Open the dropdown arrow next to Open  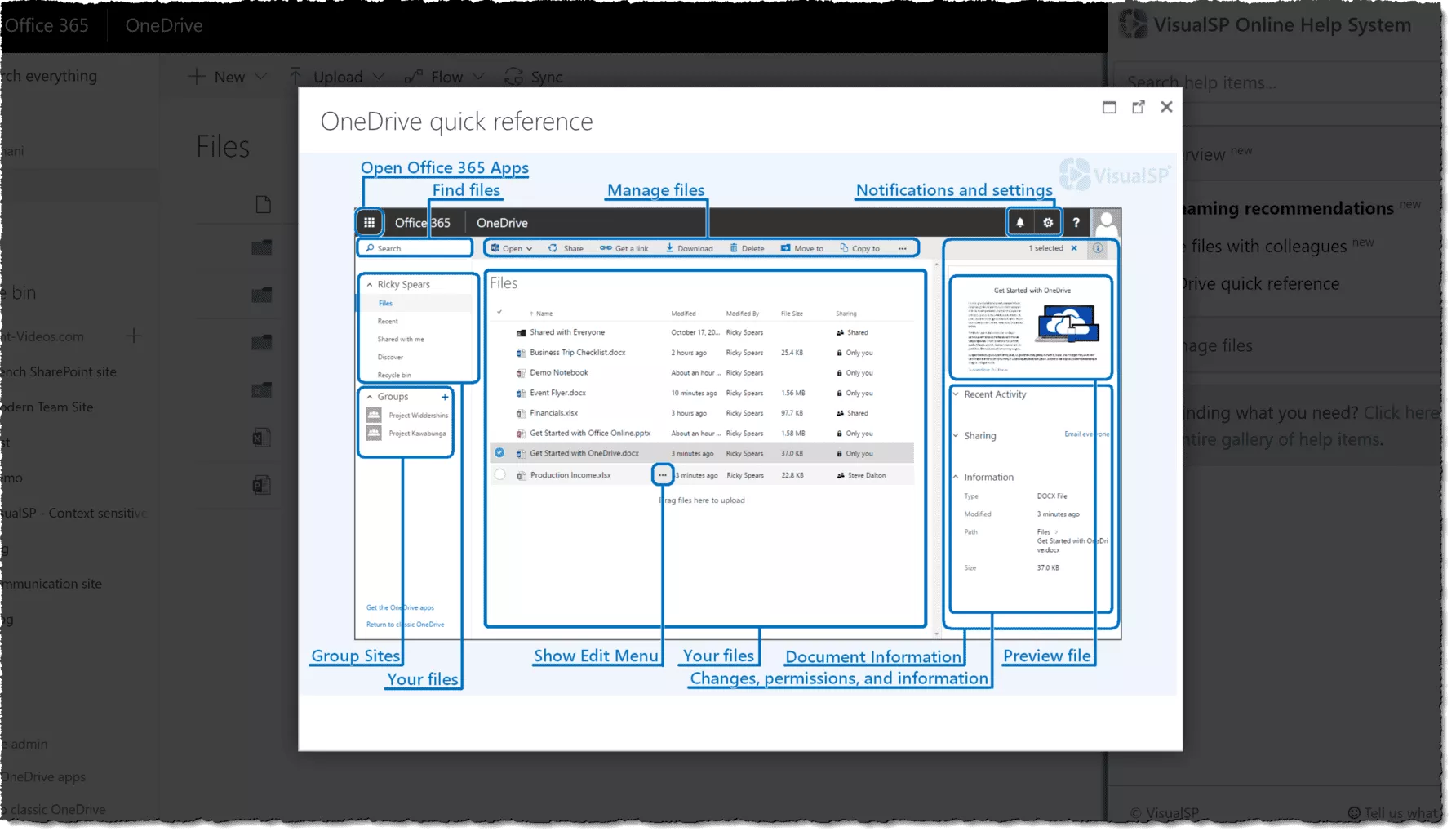tap(528, 248)
